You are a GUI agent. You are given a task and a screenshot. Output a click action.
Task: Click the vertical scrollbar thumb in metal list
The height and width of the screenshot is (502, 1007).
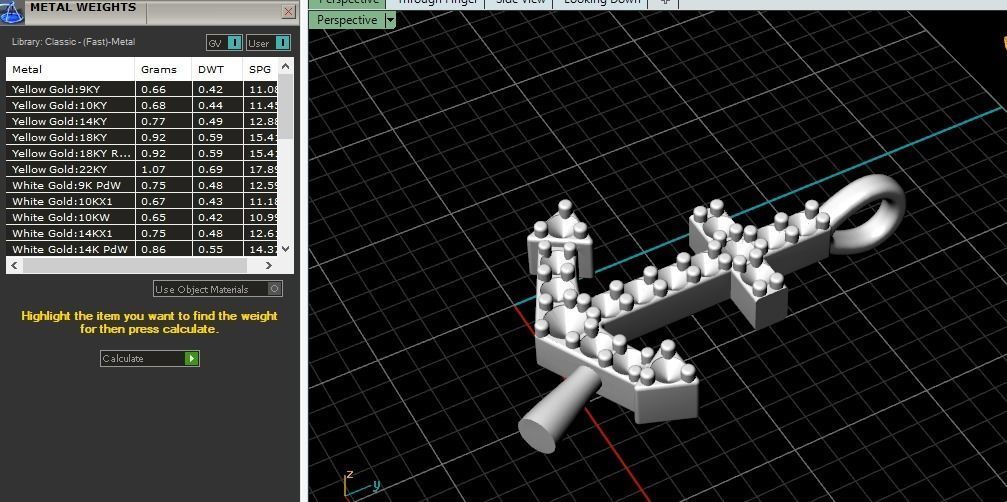tap(286, 105)
